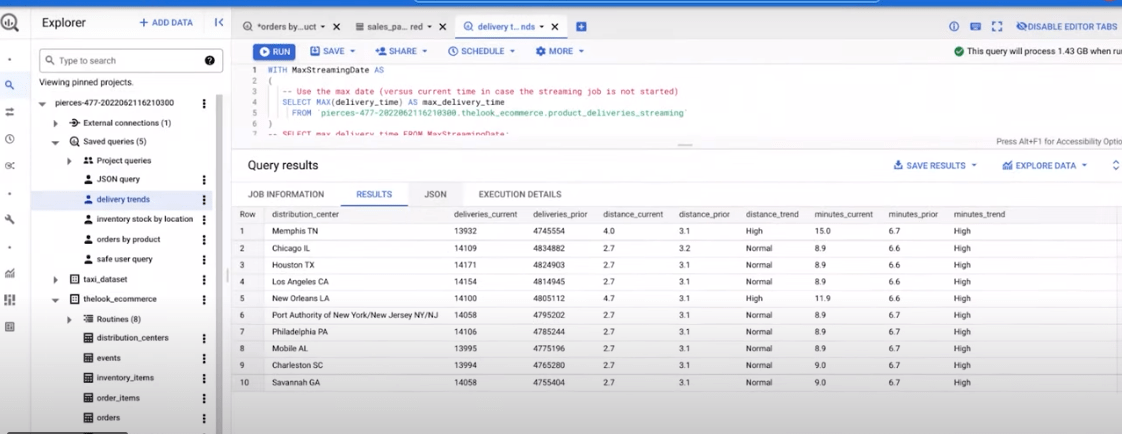Collapse the thelook_ecommerce dataset

click(56, 299)
